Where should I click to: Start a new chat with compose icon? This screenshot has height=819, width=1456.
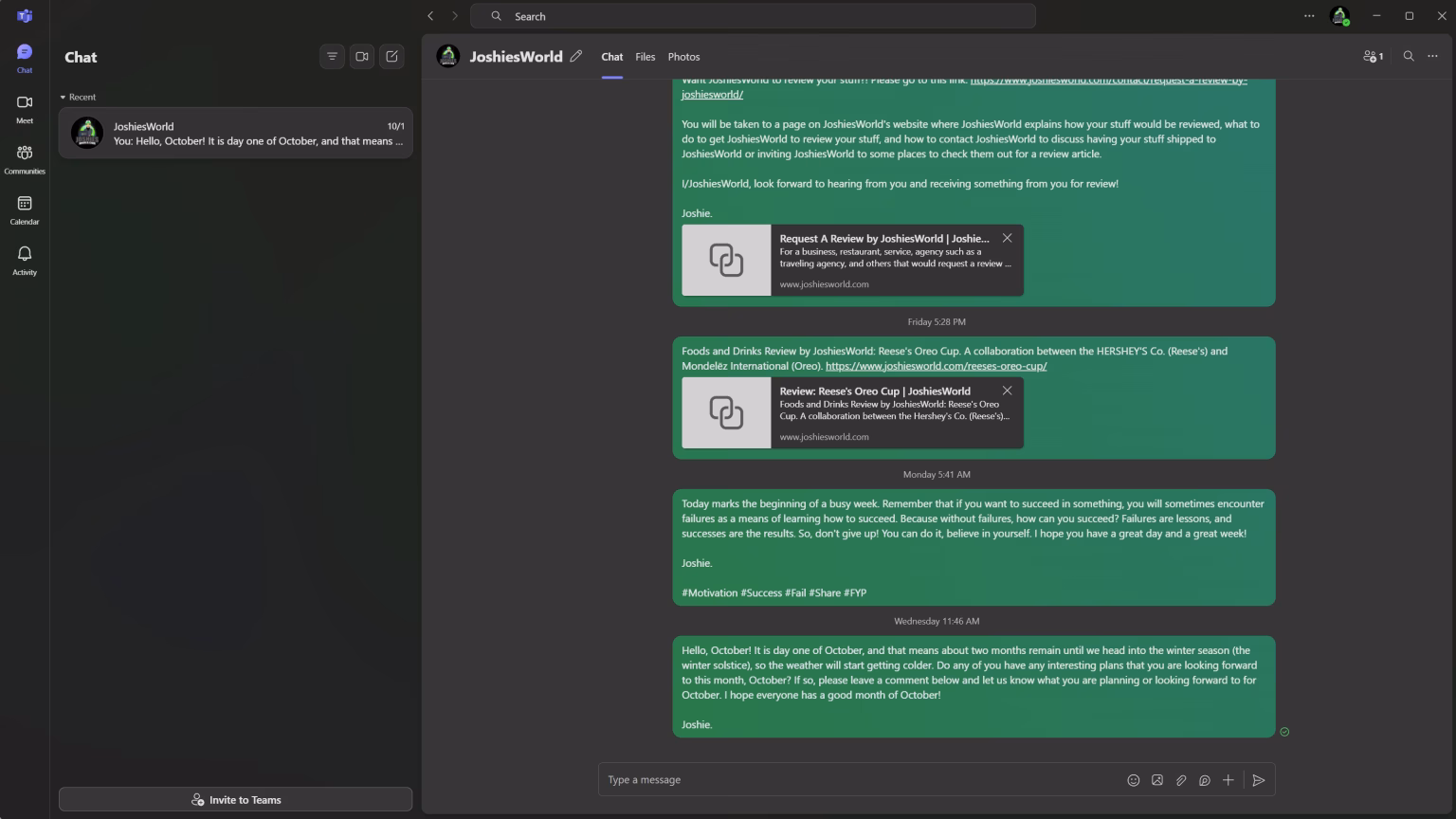391,57
